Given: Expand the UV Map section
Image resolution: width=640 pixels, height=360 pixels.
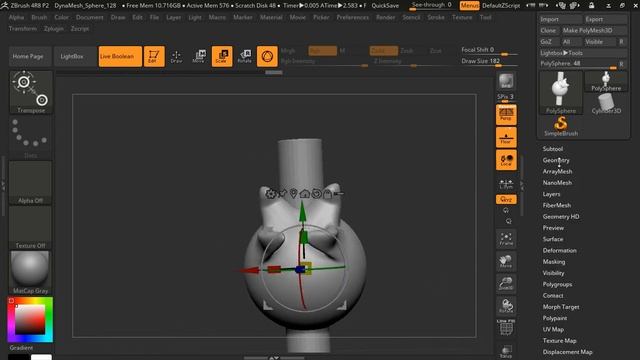Looking at the screenshot, I should (x=553, y=329).
